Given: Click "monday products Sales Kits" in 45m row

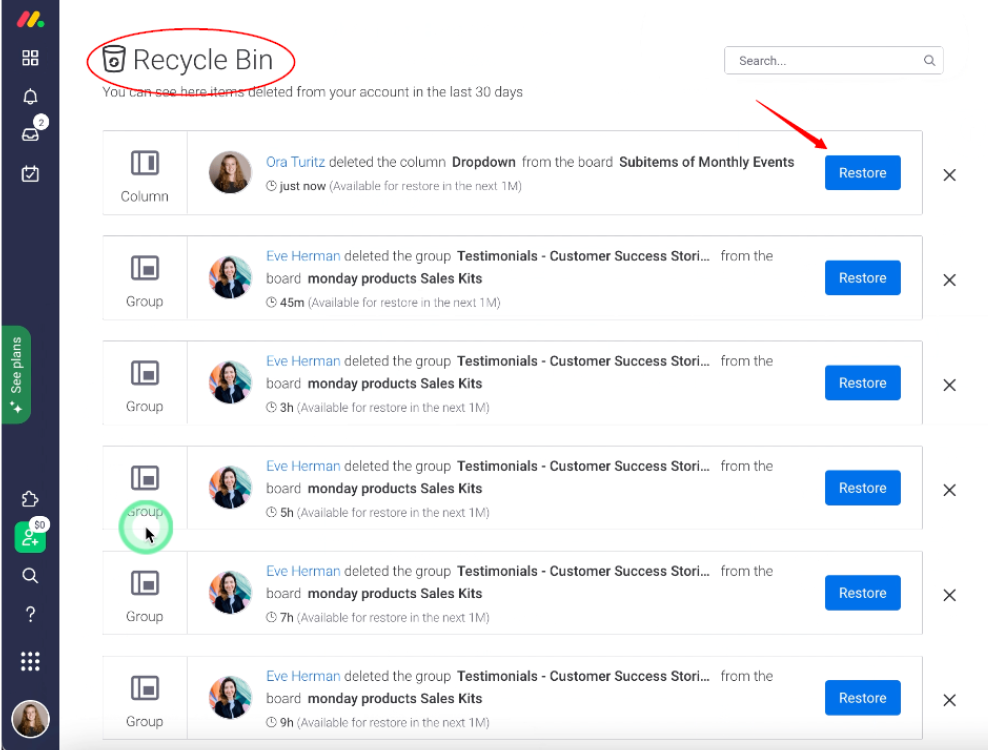Looking at the screenshot, I should (x=395, y=279).
